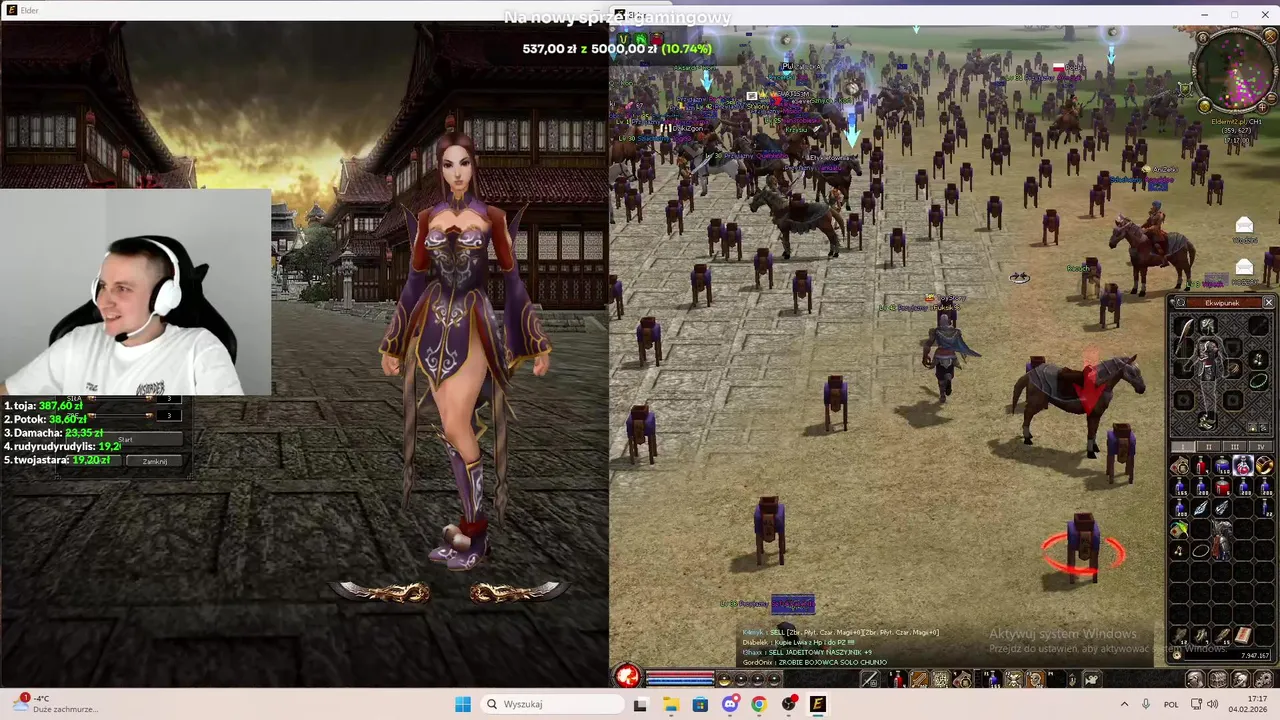This screenshot has width=1280, height=720.
Task: Select next character with right winged arrow
Action: [x=516, y=592]
